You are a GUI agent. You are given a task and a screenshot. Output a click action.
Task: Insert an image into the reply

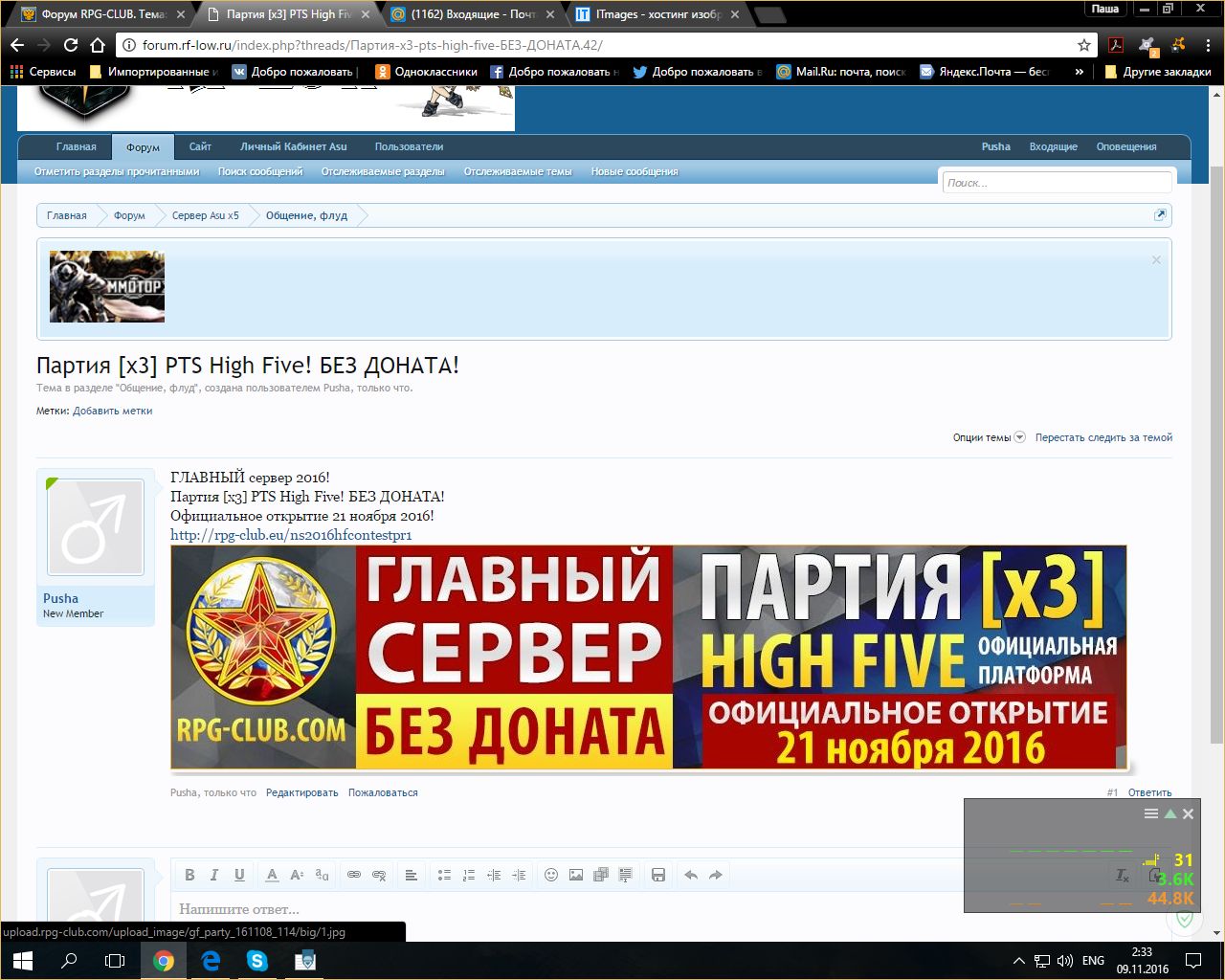coord(576,875)
